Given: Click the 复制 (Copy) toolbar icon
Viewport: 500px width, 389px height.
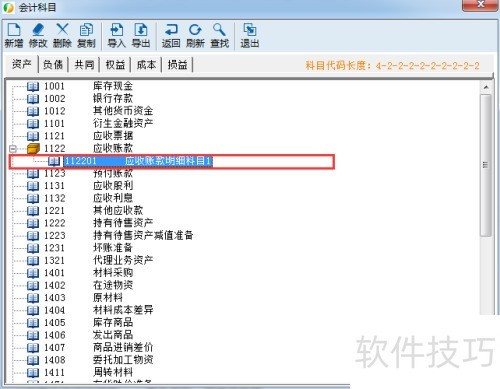Looking at the screenshot, I should point(86,35).
